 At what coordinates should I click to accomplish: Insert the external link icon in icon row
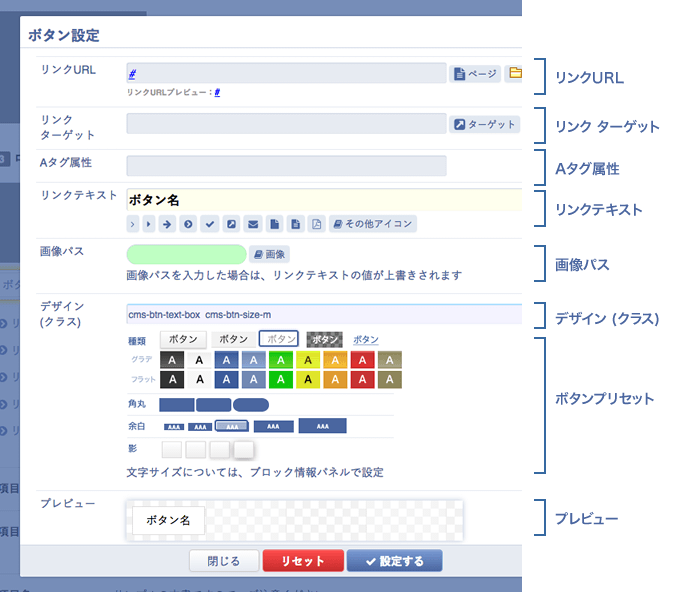click(x=231, y=224)
